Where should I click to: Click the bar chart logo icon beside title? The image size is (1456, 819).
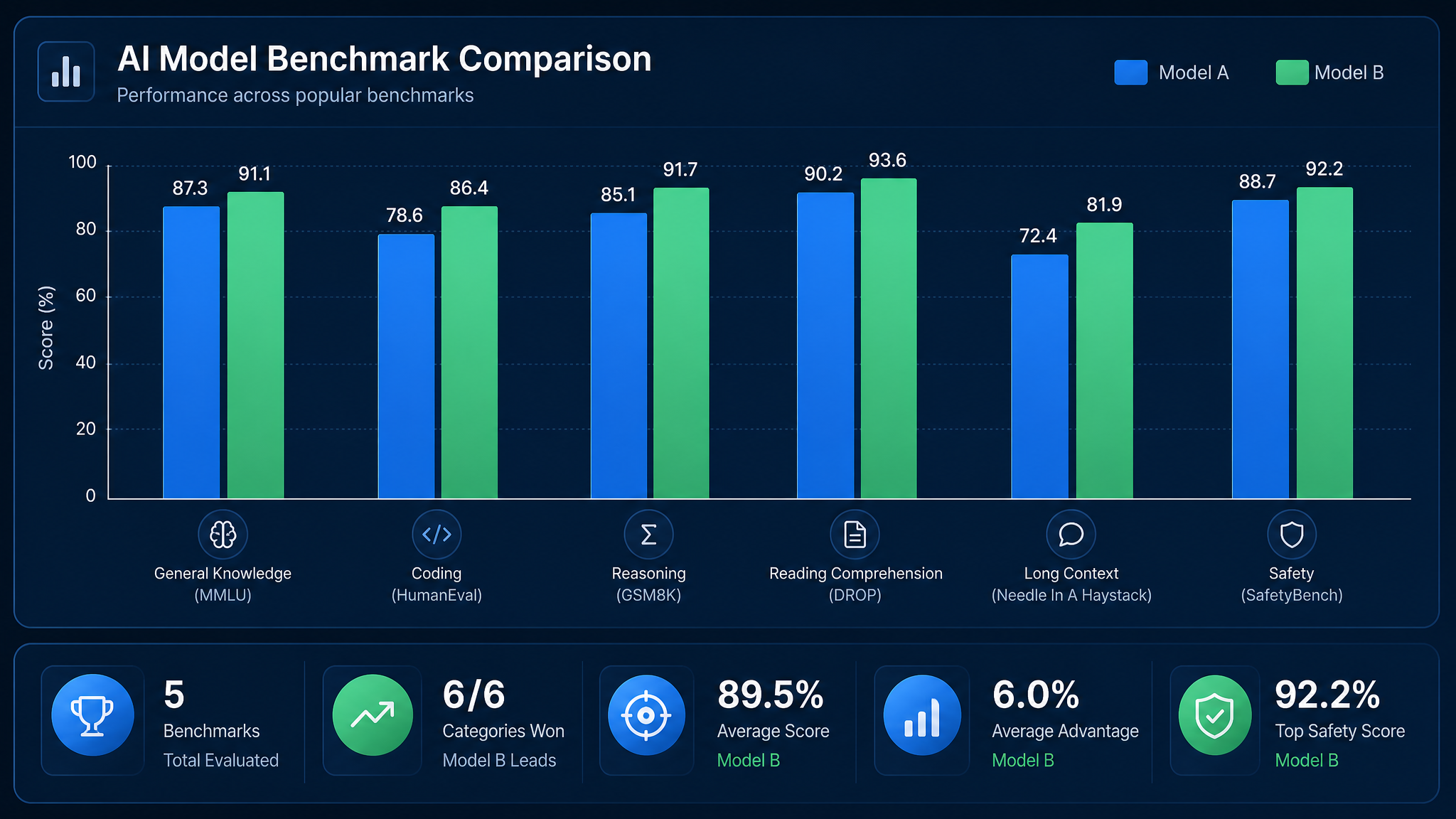66,71
